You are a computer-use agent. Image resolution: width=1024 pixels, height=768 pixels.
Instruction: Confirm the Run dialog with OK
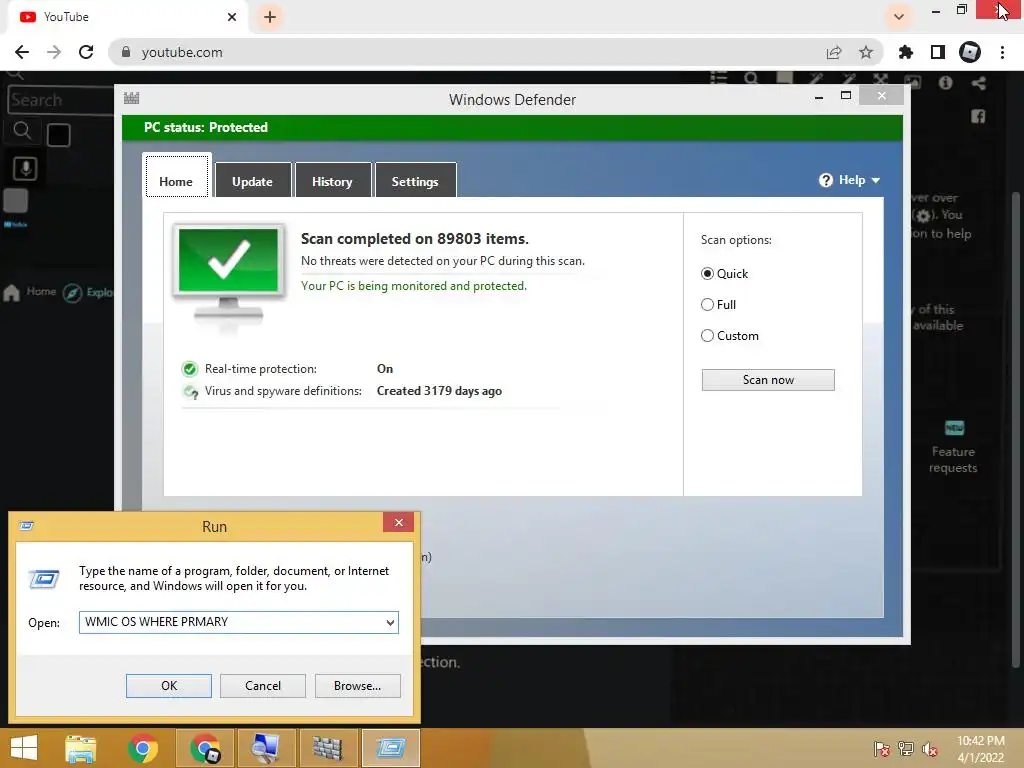(168, 686)
